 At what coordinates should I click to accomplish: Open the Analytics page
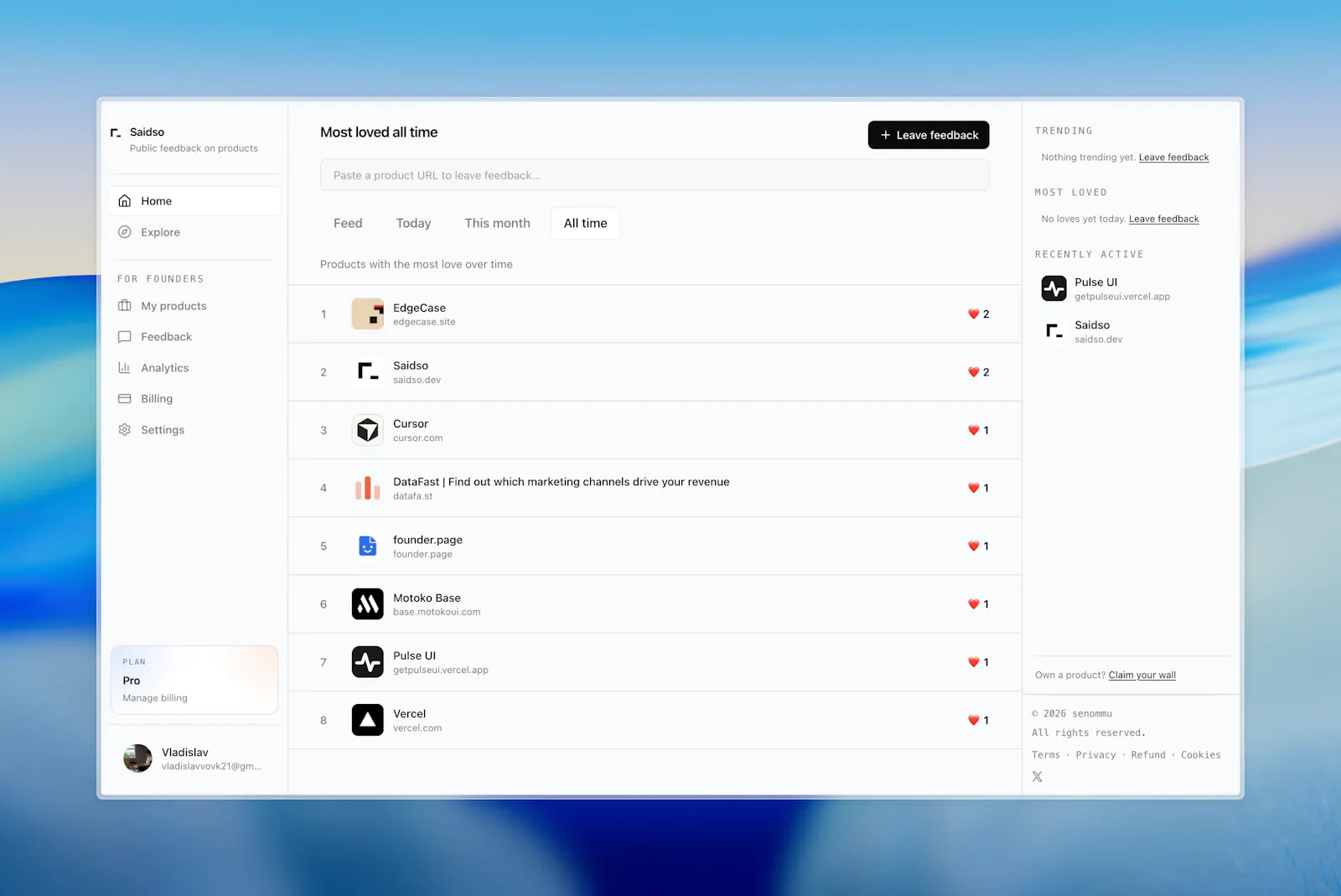(x=194, y=368)
